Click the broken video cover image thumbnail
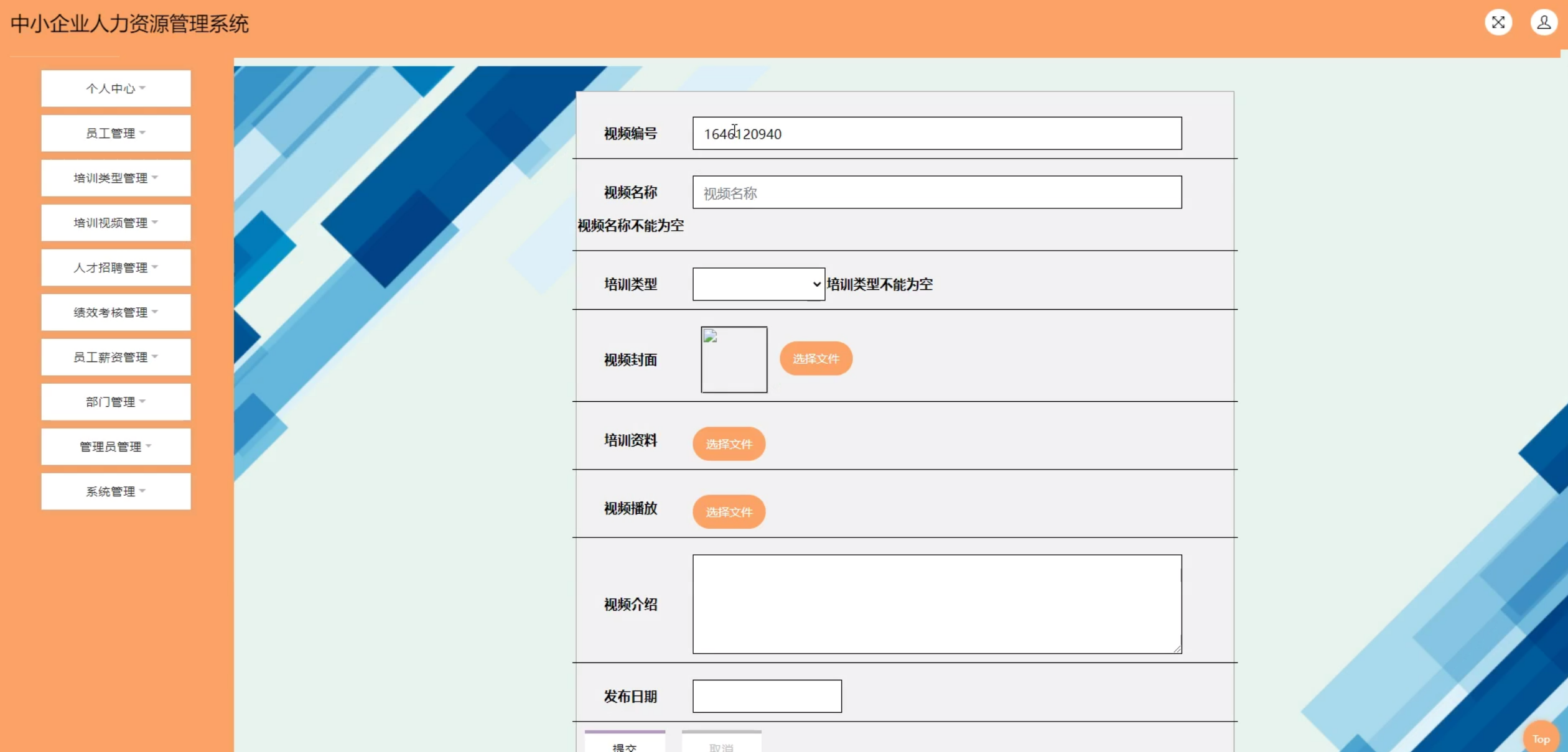The width and height of the screenshot is (1568, 752). (x=734, y=360)
